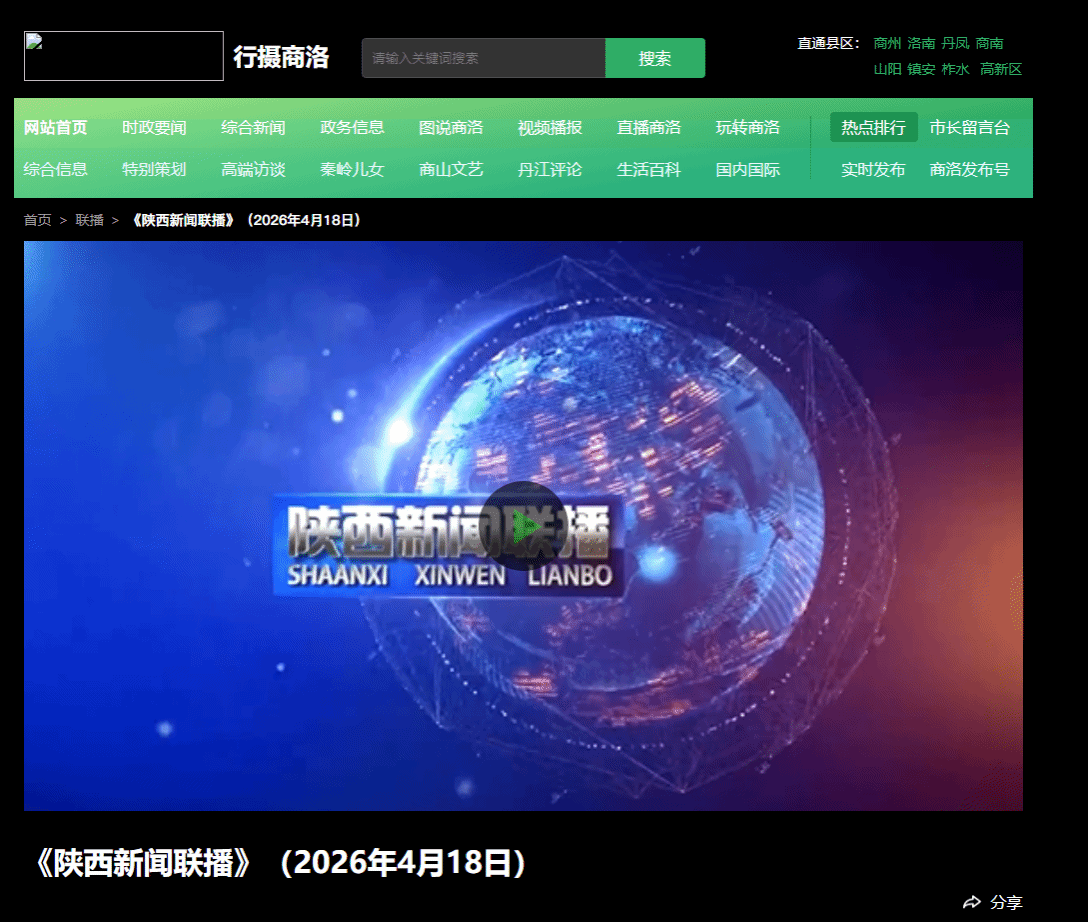Screen dimensions: 1088x922
Task: Click the share arrow icon
Action: click(x=971, y=902)
